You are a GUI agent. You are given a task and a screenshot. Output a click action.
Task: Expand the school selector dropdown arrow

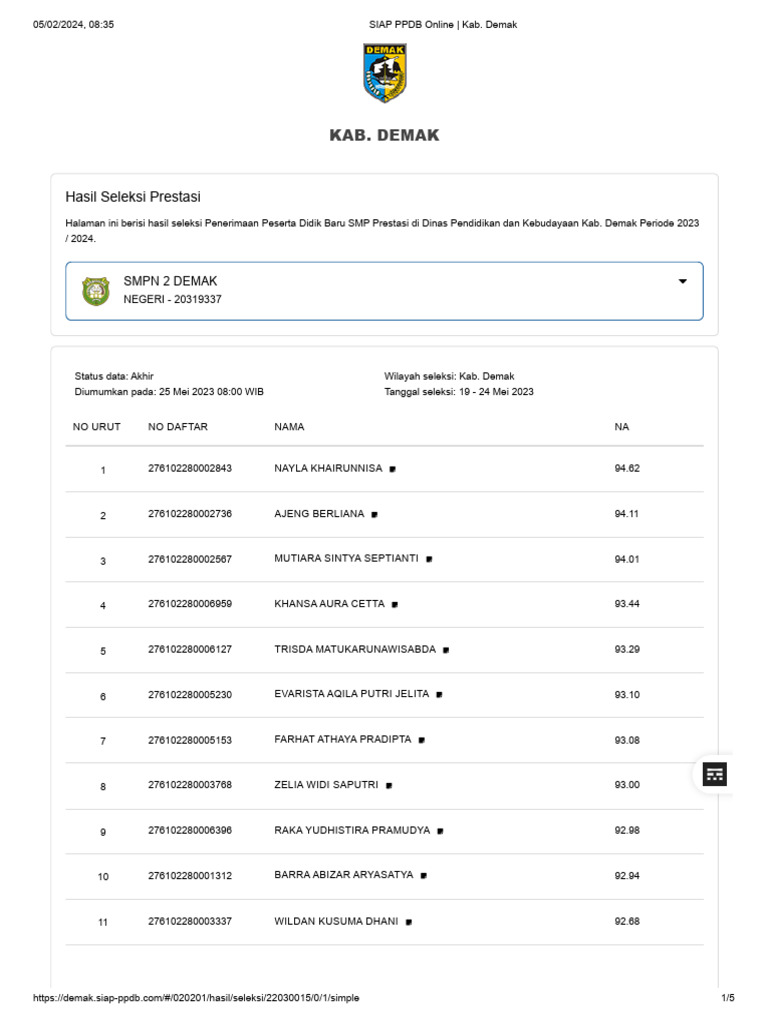pos(683,282)
